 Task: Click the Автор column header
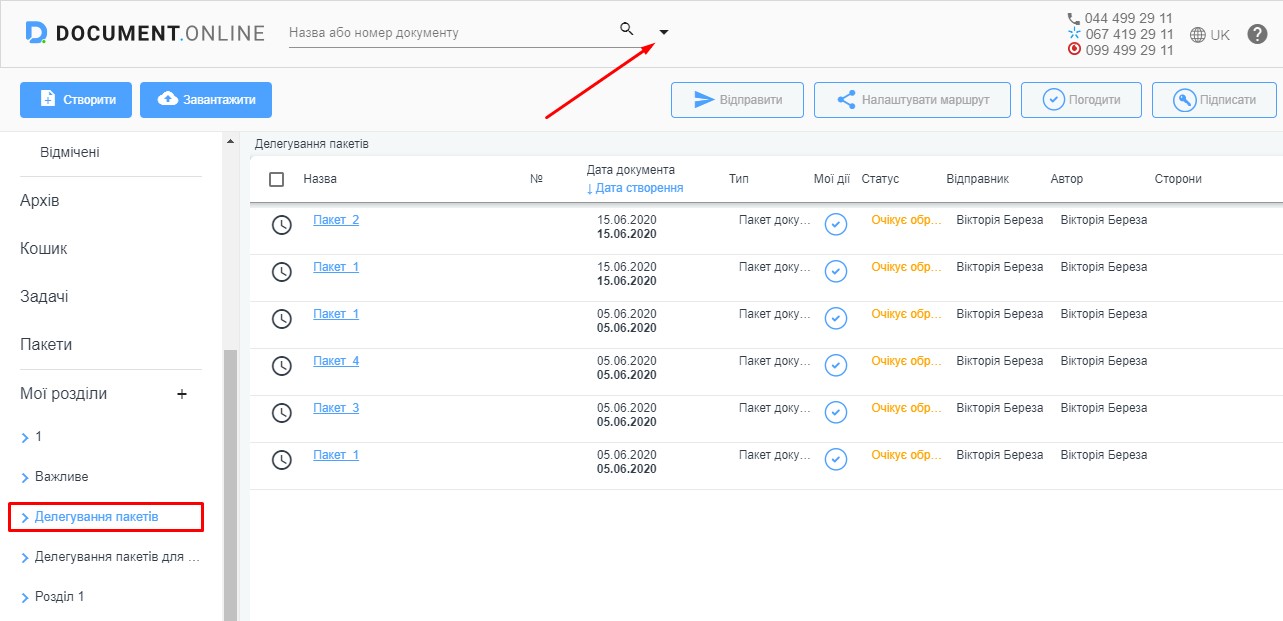[x=1067, y=179]
